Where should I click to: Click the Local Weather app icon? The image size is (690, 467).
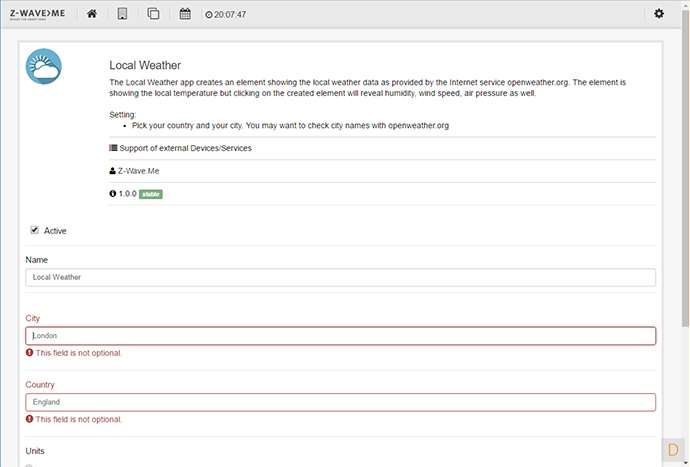(44, 66)
